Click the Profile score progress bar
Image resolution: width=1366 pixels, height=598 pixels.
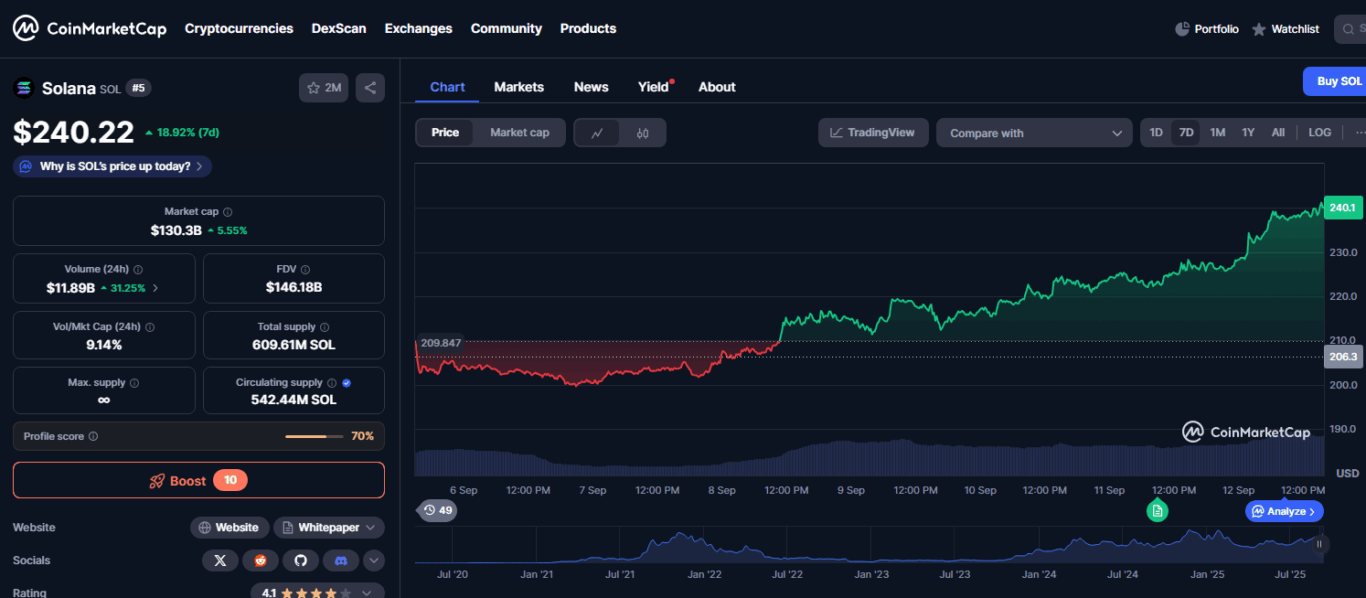(314, 437)
